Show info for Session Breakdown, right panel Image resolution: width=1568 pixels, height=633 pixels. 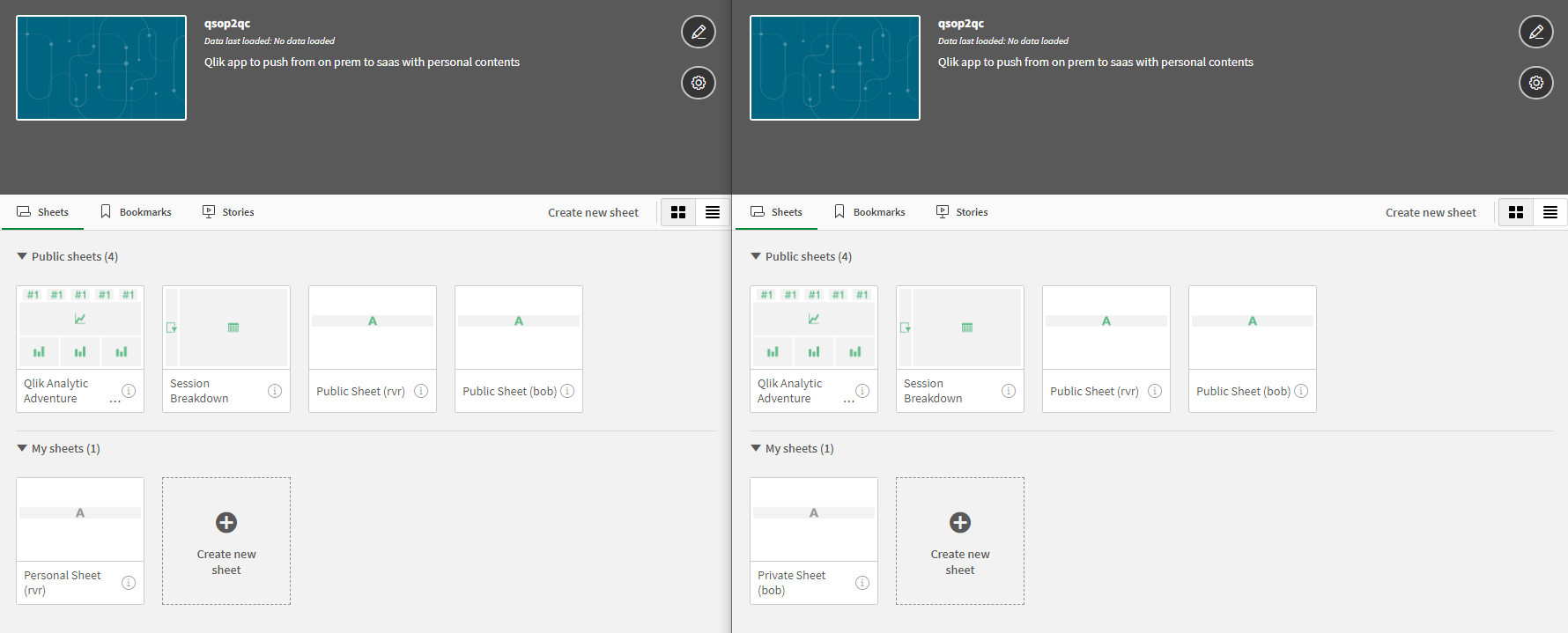[x=1009, y=391]
